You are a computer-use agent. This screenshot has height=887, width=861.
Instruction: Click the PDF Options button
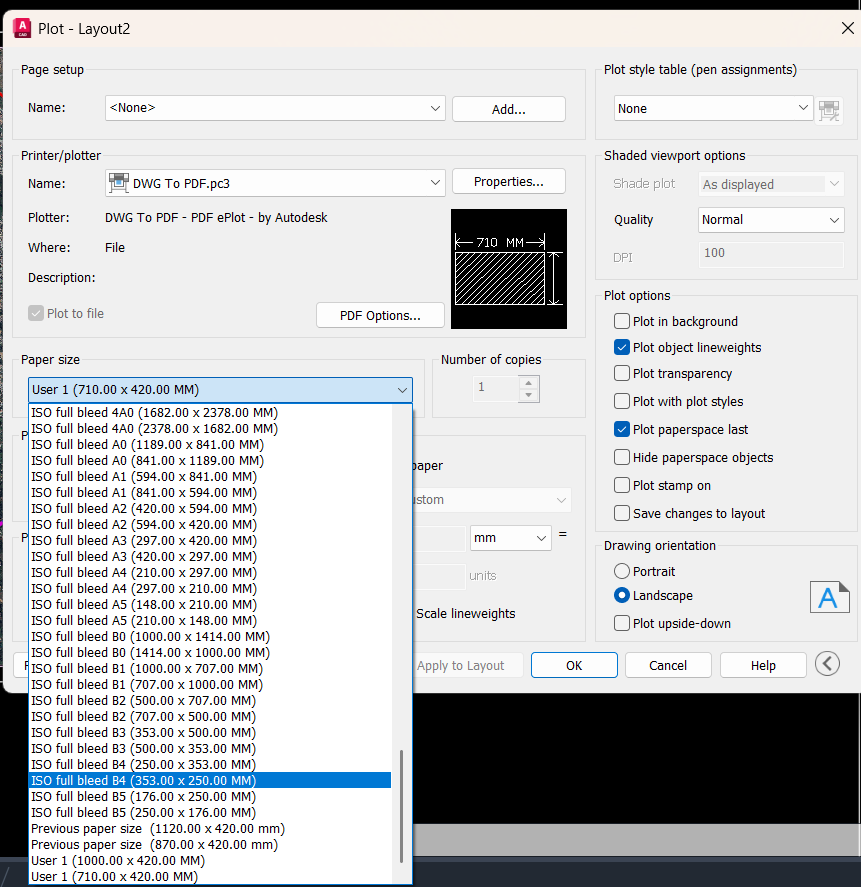[379, 315]
